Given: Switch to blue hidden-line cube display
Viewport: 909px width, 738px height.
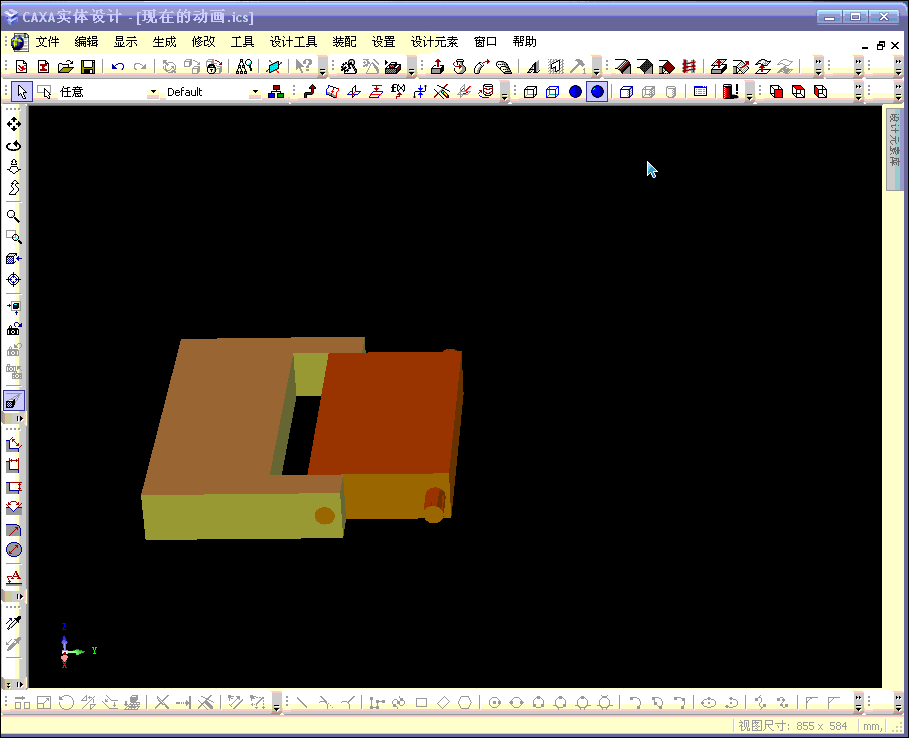Looking at the screenshot, I should [x=552, y=92].
